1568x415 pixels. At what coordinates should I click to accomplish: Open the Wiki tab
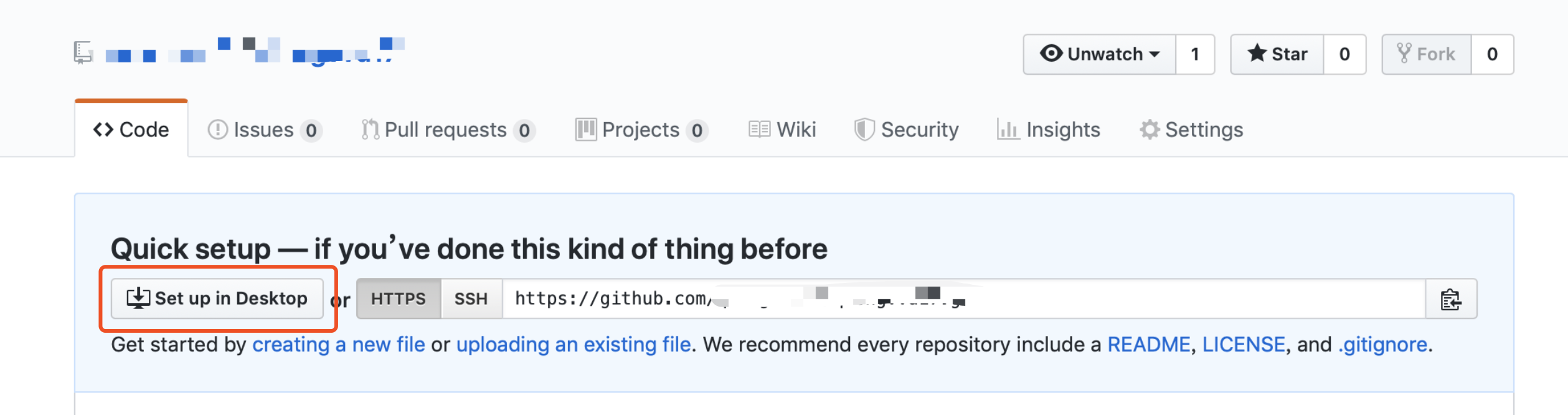click(782, 130)
